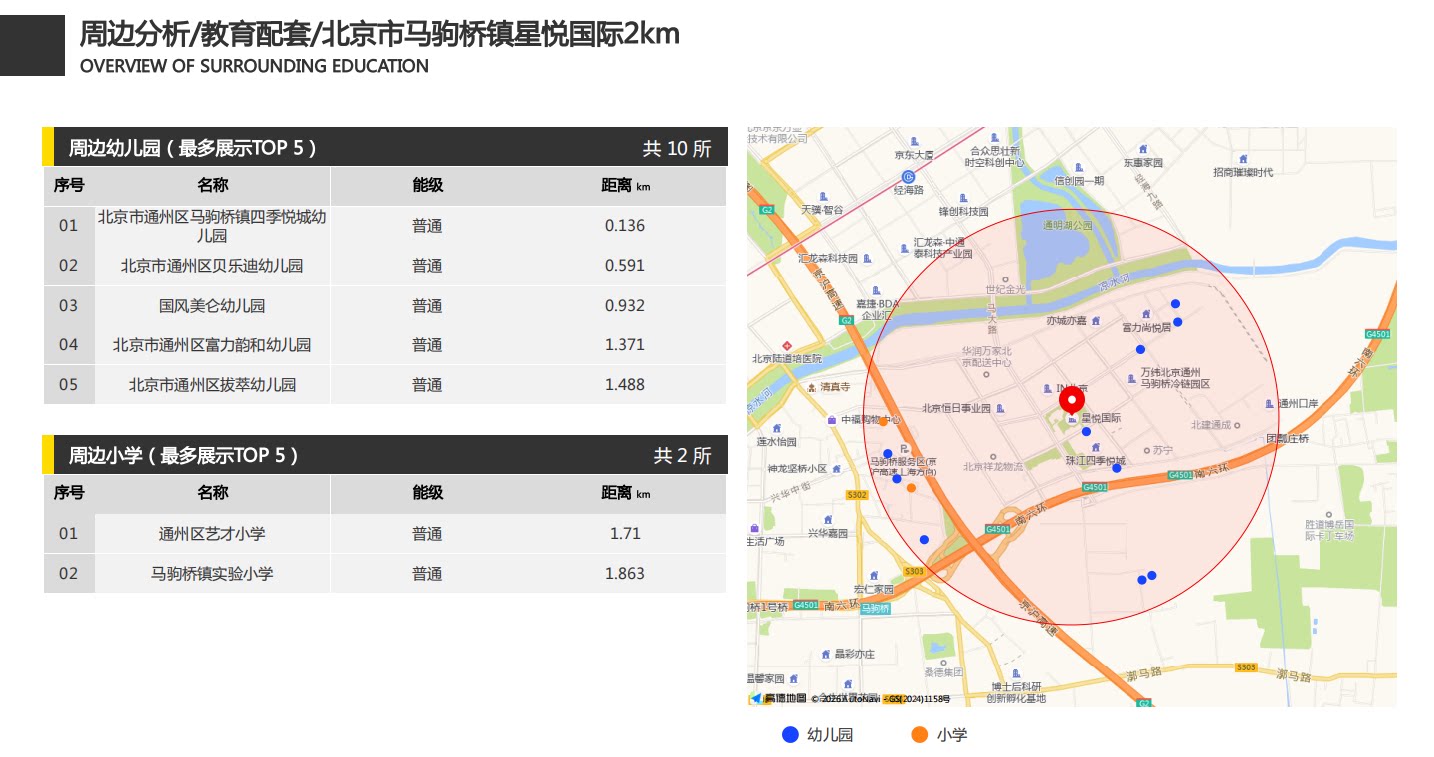Select the 天骥·智谷 building icon
The width and height of the screenshot is (1434, 757).
pos(823,197)
